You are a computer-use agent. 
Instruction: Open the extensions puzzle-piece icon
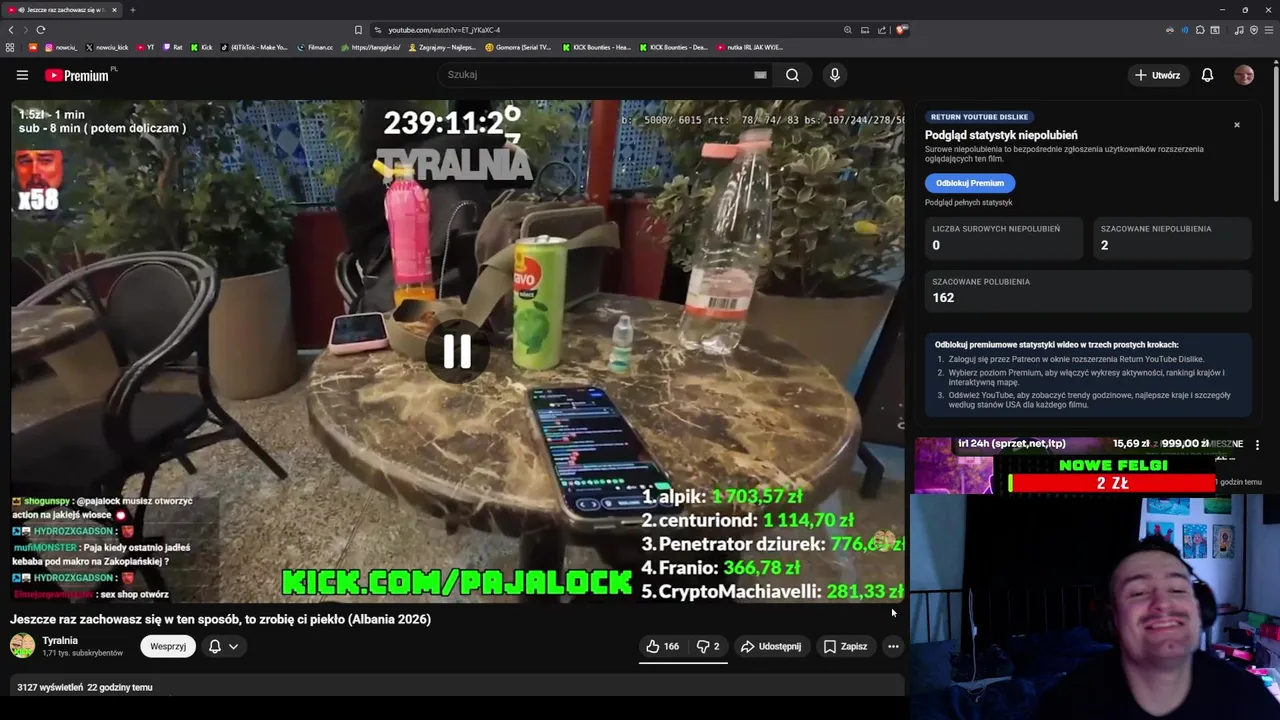[1200, 30]
